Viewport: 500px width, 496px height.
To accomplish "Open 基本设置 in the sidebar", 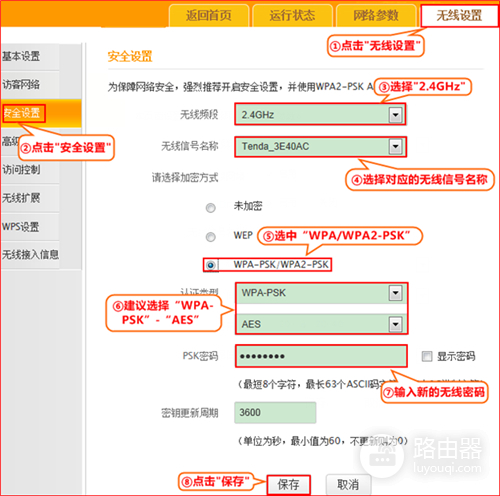I will tap(30, 56).
